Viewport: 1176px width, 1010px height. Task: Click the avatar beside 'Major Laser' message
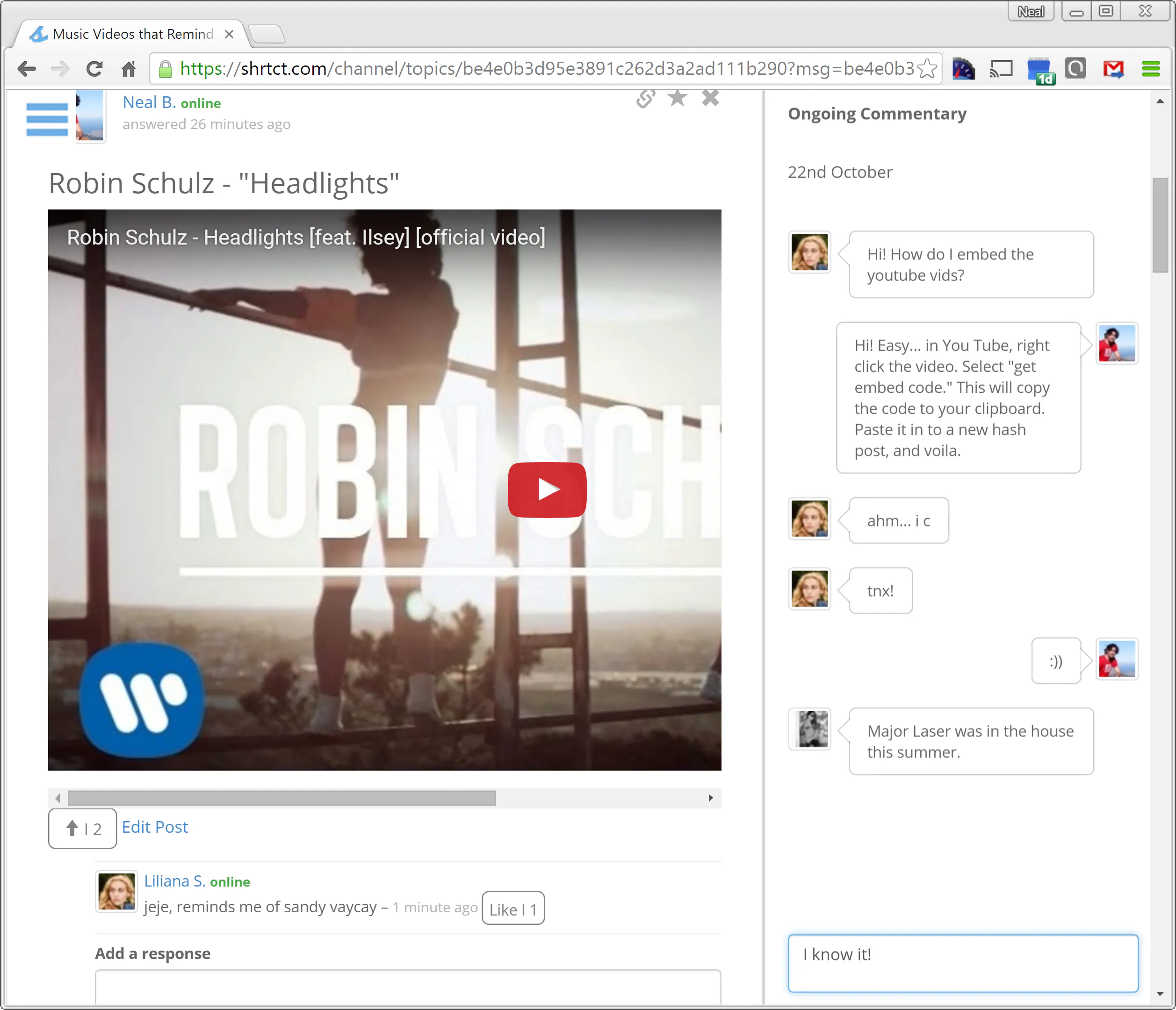click(x=809, y=729)
